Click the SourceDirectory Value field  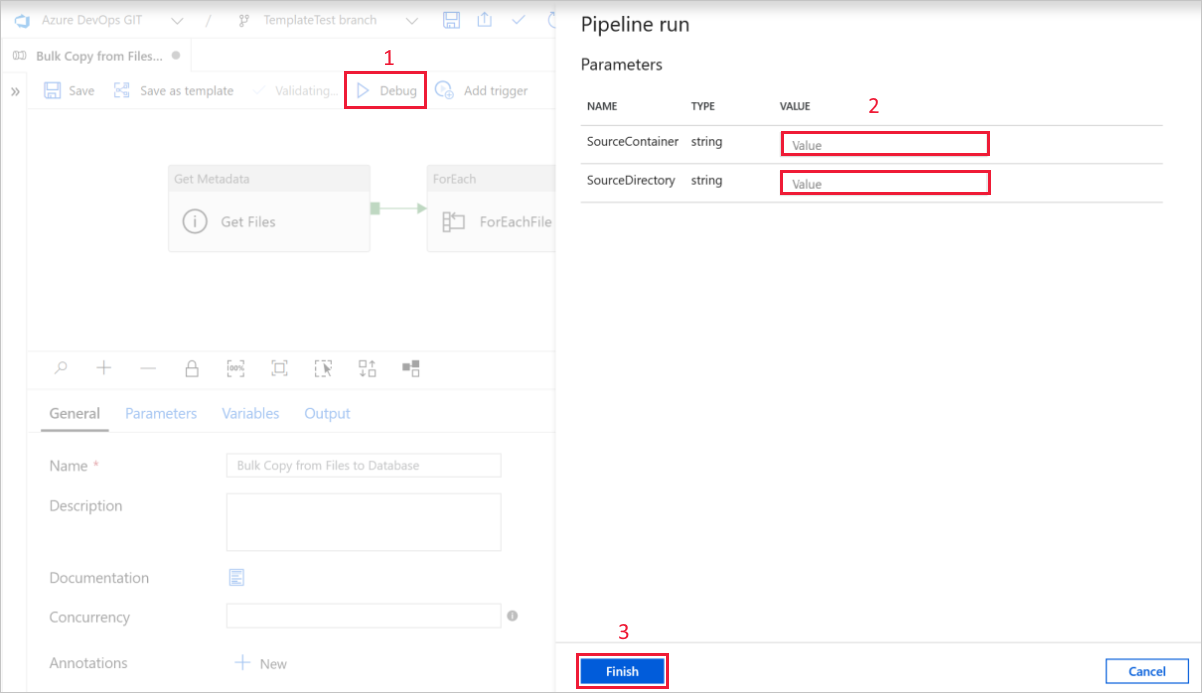(x=885, y=183)
